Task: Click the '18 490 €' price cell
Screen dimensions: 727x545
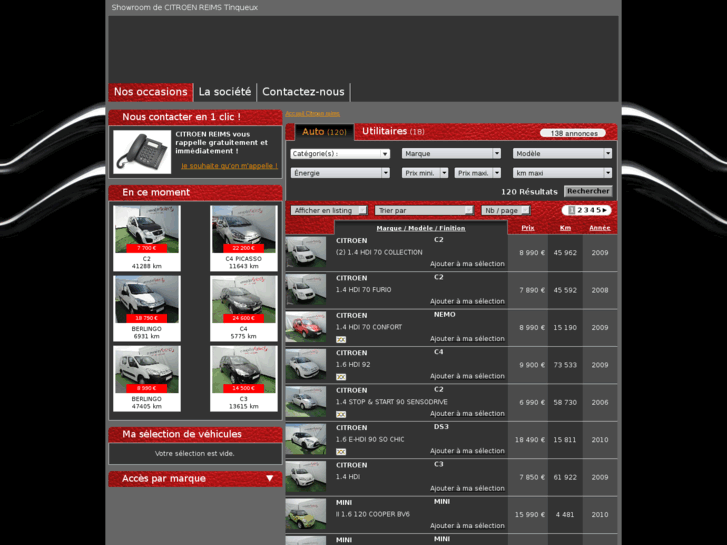Action: point(528,440)
